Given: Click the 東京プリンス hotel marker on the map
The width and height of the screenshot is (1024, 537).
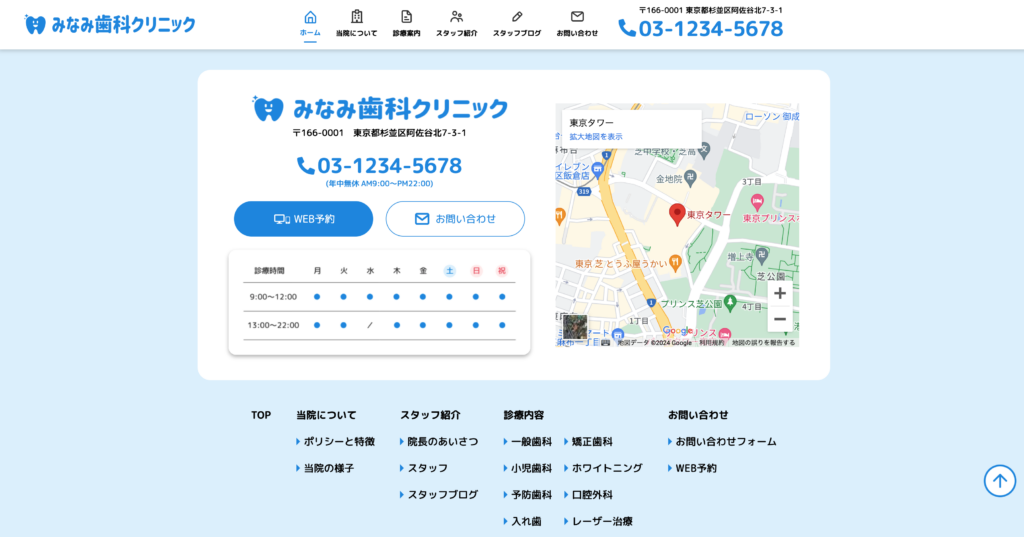Looking at the screenshot, I should click(x=757, y=202).
